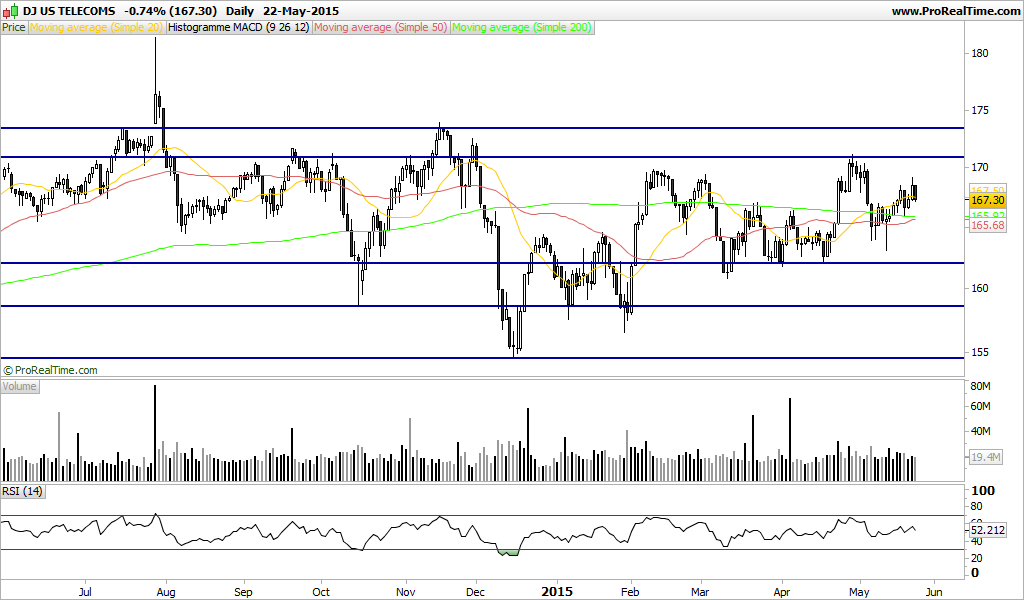Open Histogramme MACD (9 26 12) label
The image size is (1024, 600).
click(x=239, y=27)
